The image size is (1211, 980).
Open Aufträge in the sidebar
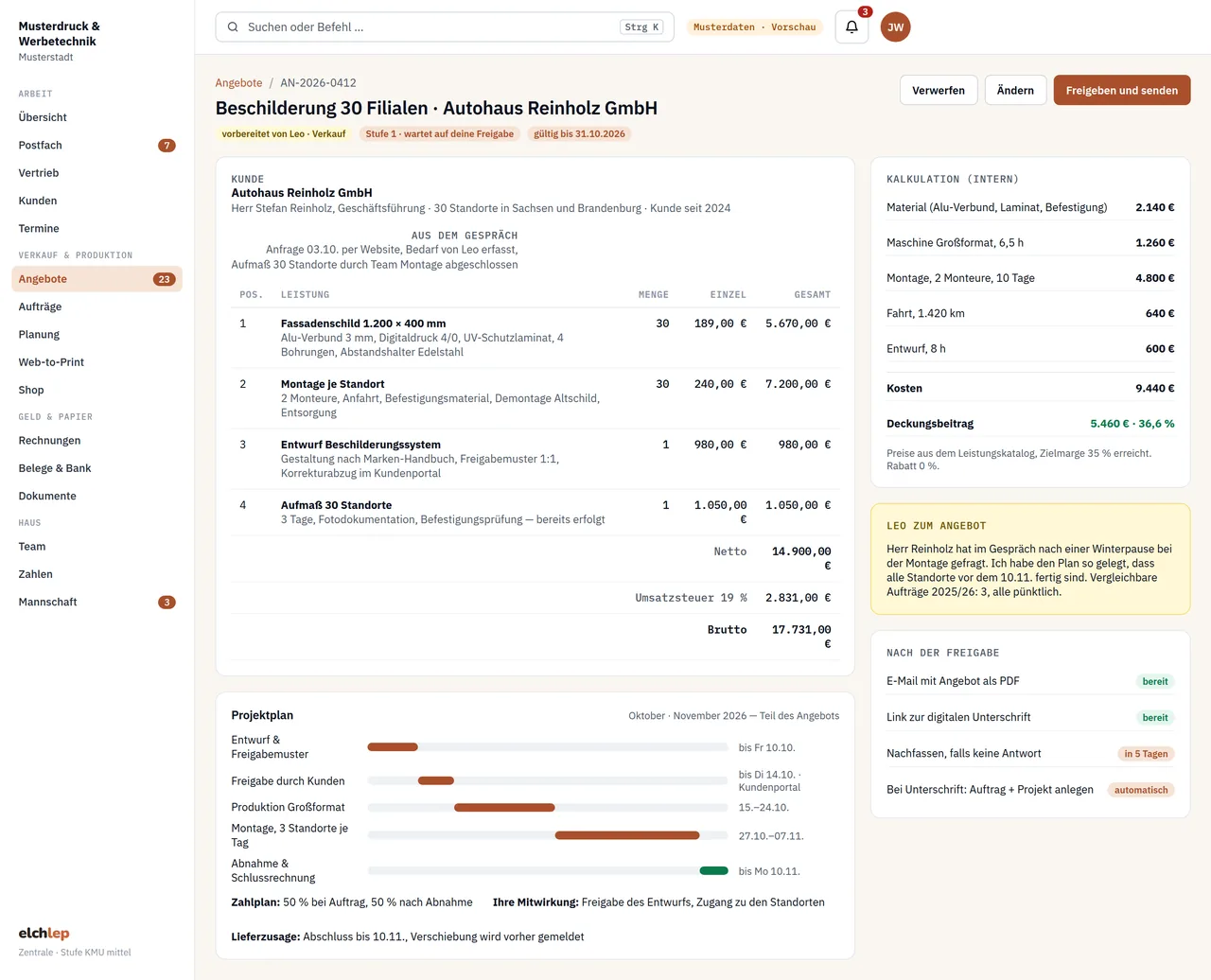click(97, 306)
